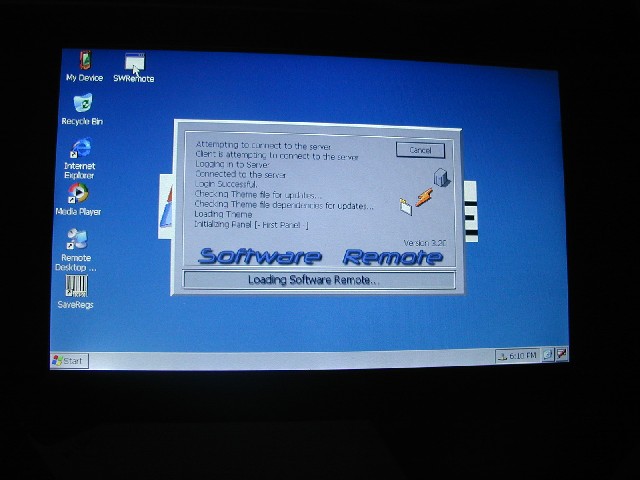This screenshot has width=640, height=480.
Task: Click the 'Version 3.20' label
Action: (425, 243)
